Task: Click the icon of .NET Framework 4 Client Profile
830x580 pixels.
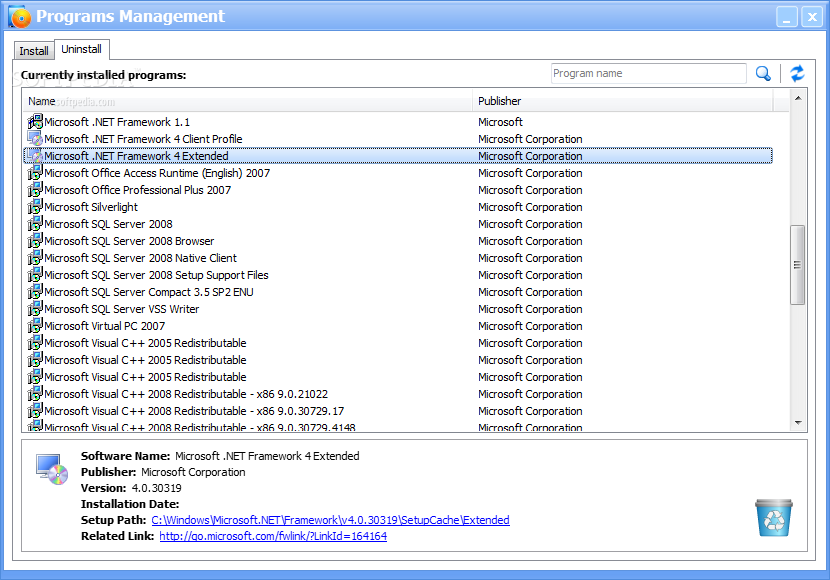Action: pos(35,139)
